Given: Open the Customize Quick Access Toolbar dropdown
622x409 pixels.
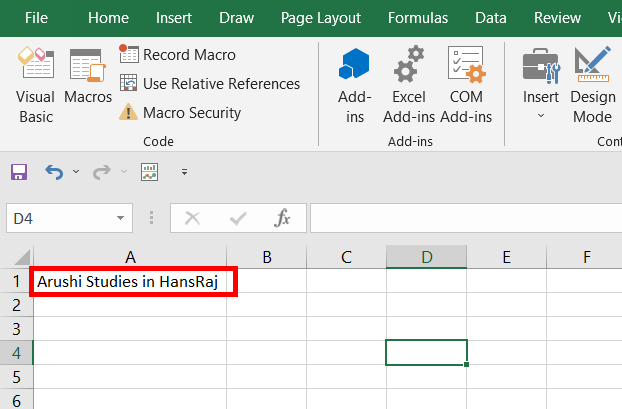Looking at the screenshot, I should [x=184, y=172].
